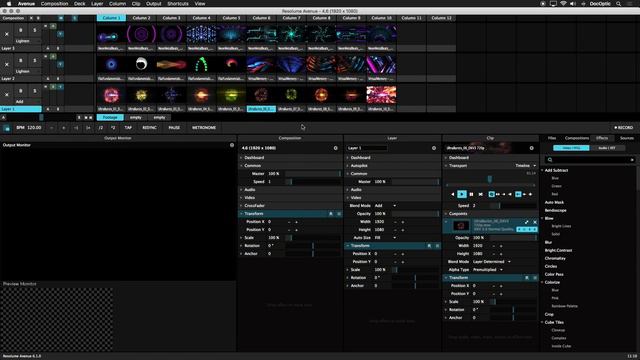Adjust Layer Opacity slider
The image size is (640, 360).
click(415, 214)
